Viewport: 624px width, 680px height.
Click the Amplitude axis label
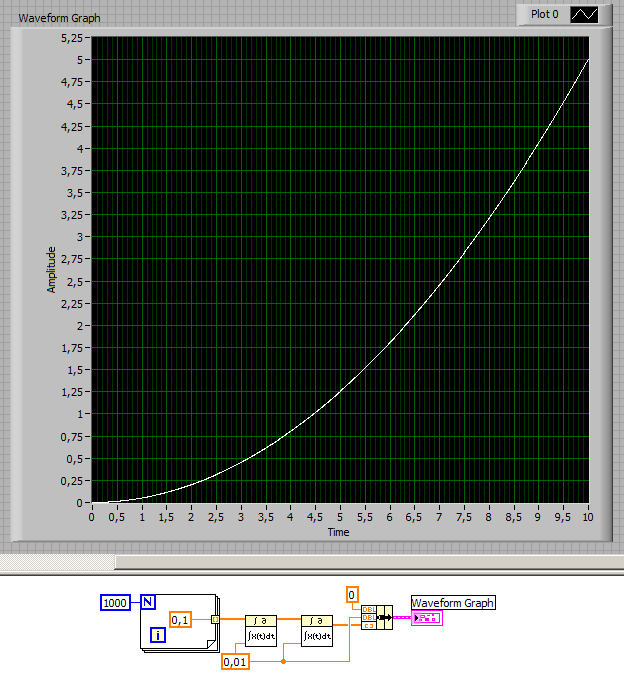pyautogui.click(x=52, y=270)
